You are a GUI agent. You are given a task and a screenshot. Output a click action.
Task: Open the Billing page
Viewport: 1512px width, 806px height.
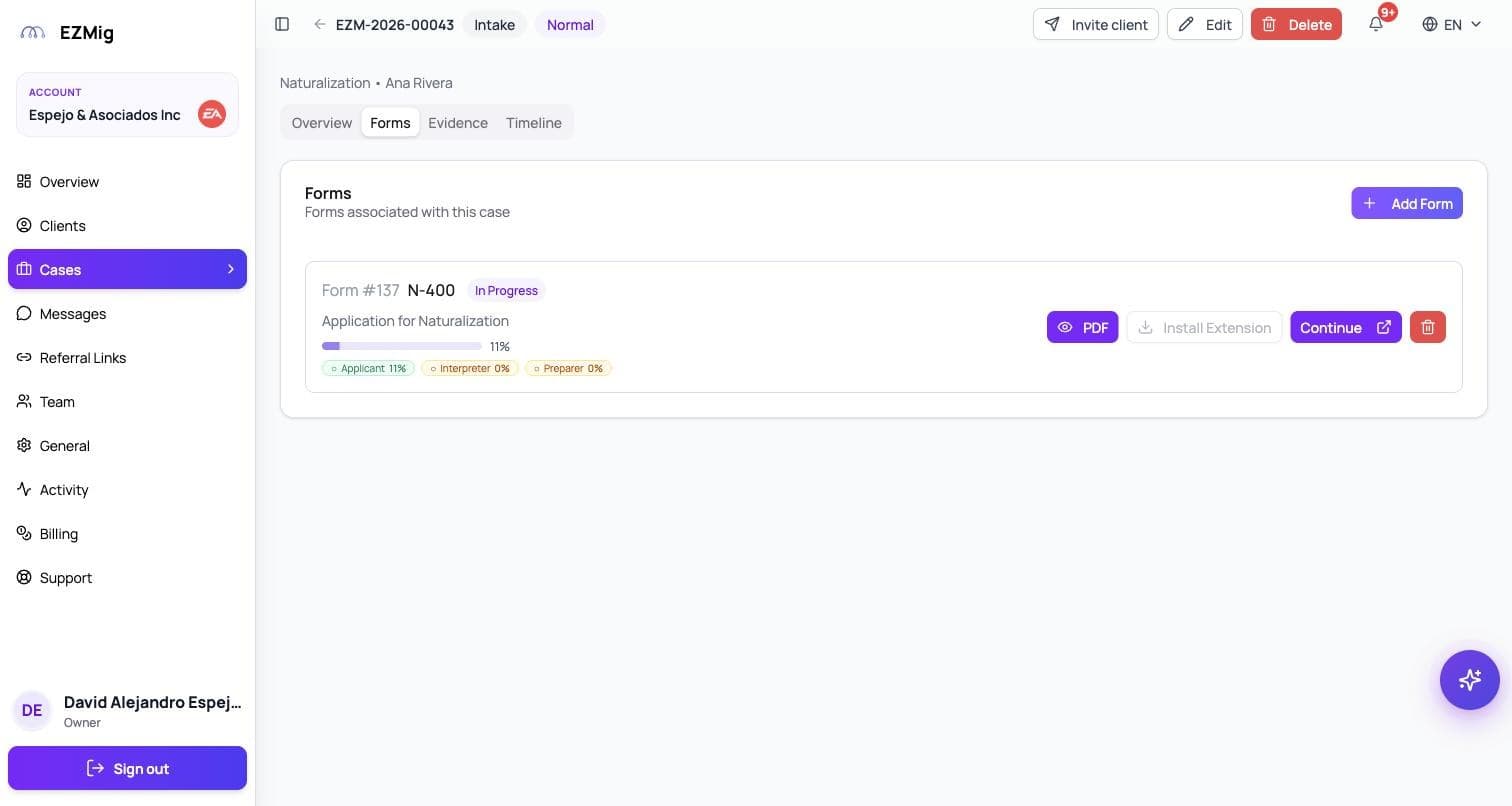(127, 533)
